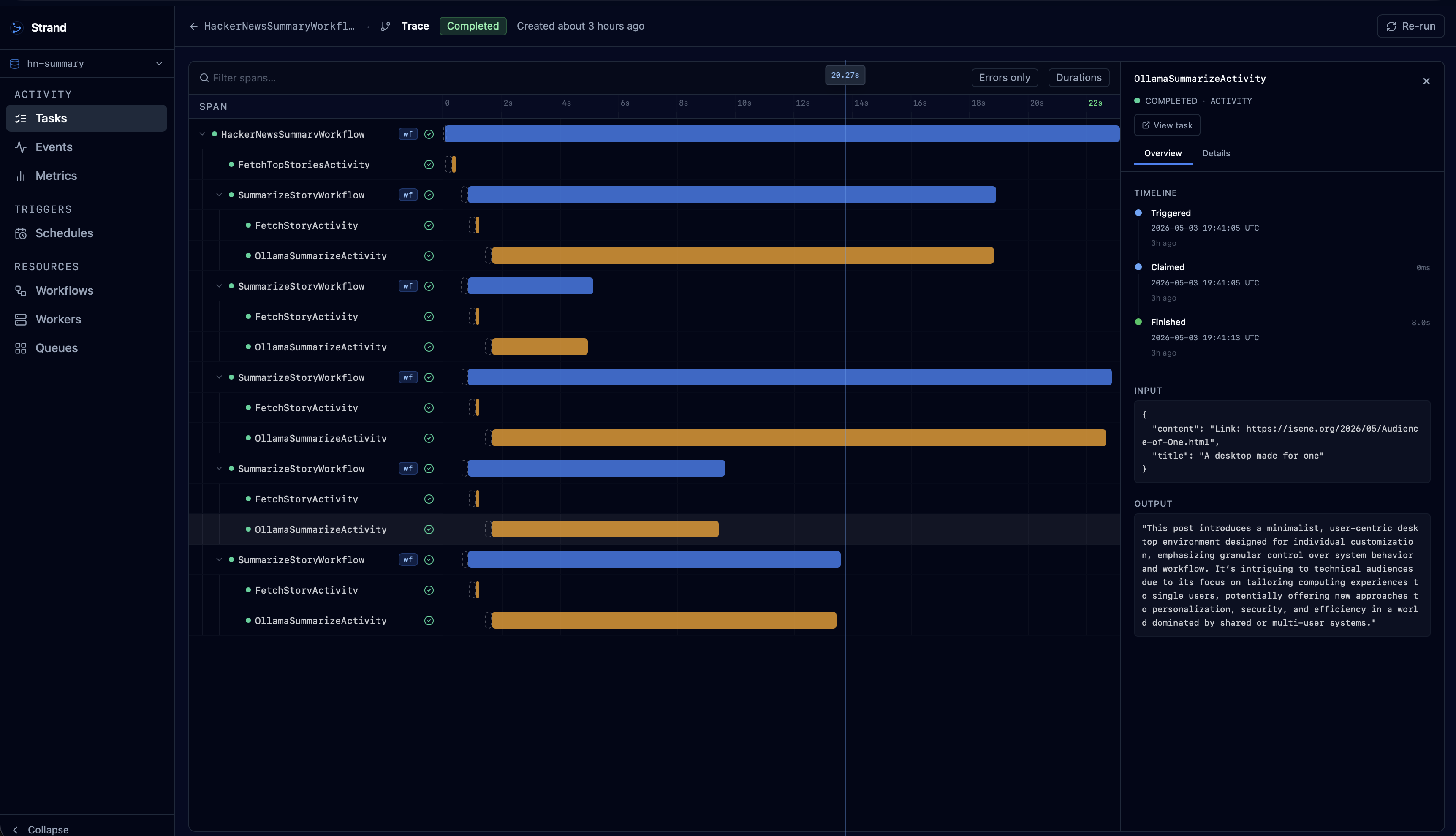Click the OUTPUT summary text block
The height and width of the screenshot is (836, 1456).
pyautogui.click(x=1282, y=575)
